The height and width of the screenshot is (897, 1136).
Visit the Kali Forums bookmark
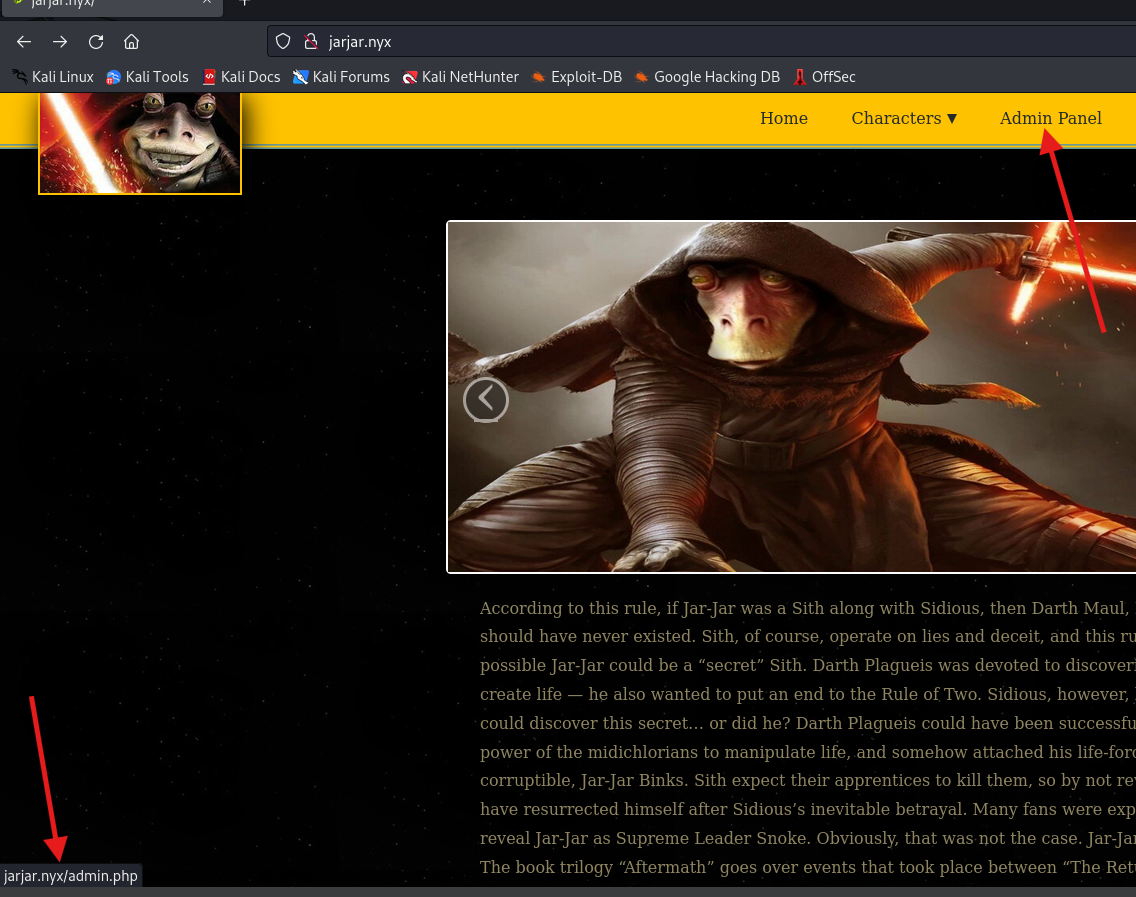(341, 77)
